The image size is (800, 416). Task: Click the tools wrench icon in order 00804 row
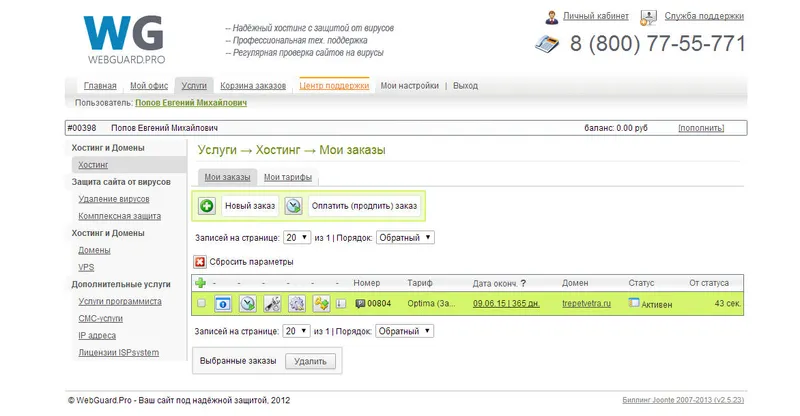(272, 304)
